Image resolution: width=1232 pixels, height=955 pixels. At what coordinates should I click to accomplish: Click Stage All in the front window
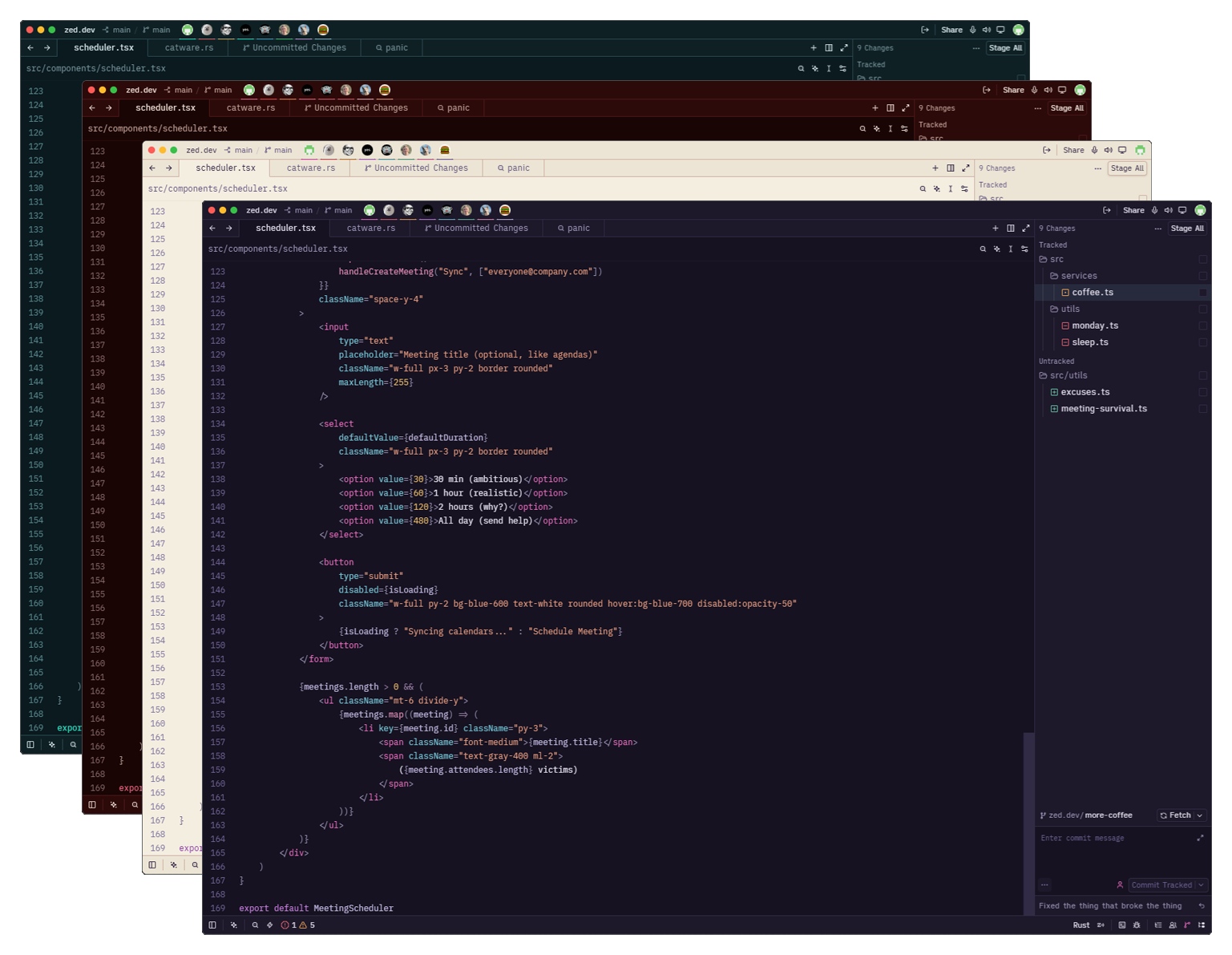[1187, 229]
